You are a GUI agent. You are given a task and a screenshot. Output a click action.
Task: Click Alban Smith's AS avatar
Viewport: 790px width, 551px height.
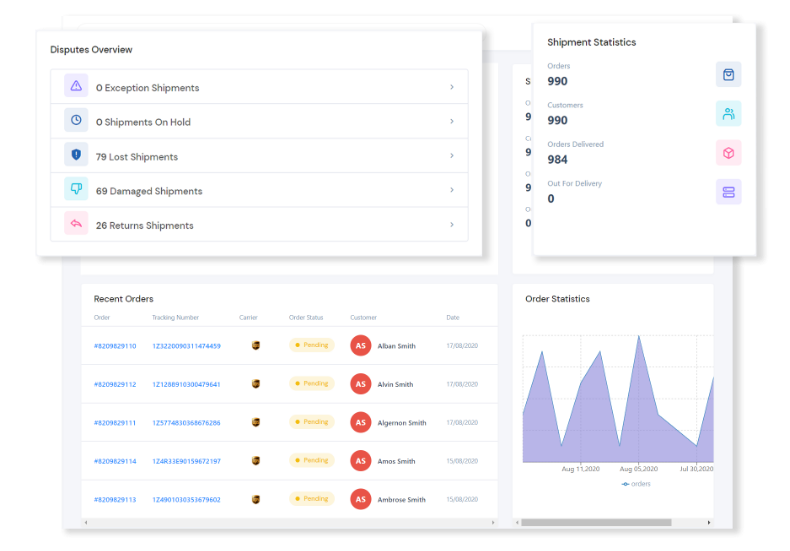click(x=361, y=346)
